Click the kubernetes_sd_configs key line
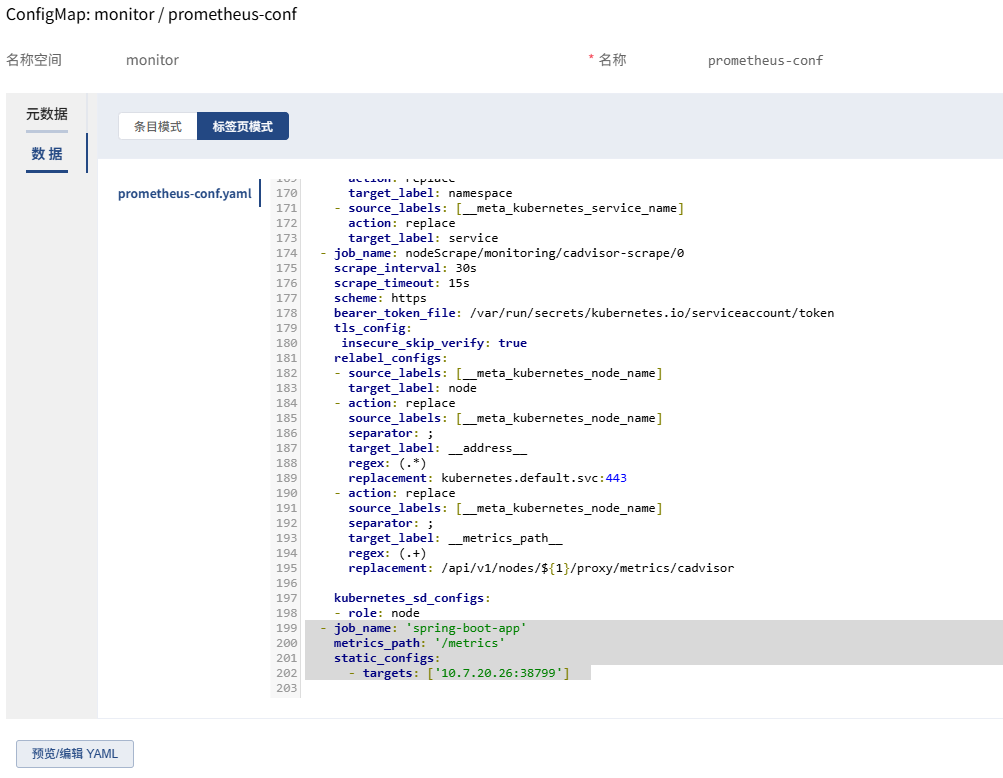1003x778 pixels. tap(412, 598)
